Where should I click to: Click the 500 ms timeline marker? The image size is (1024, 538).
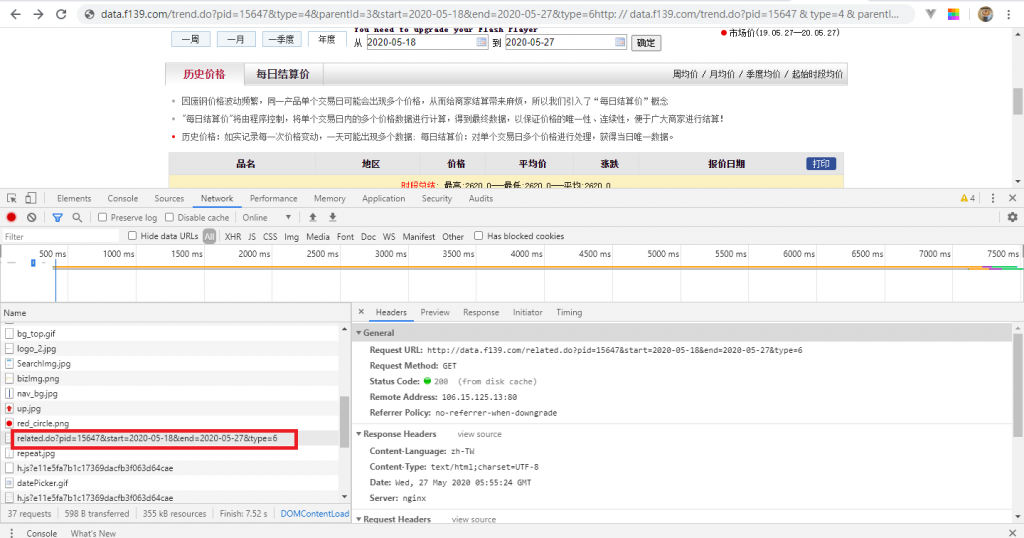pos(52,253)
